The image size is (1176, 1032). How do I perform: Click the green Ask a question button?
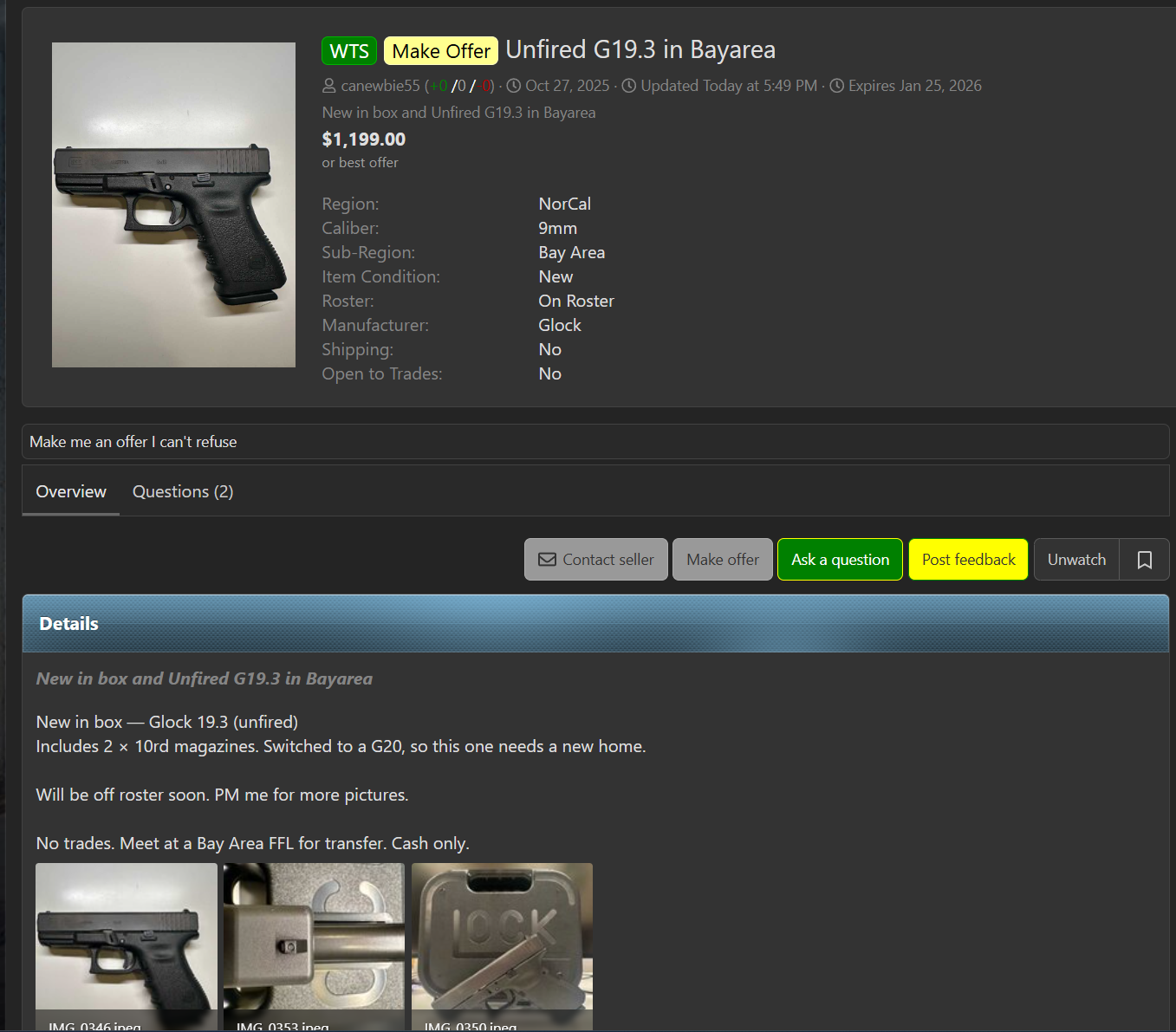[x=841, y=560]
